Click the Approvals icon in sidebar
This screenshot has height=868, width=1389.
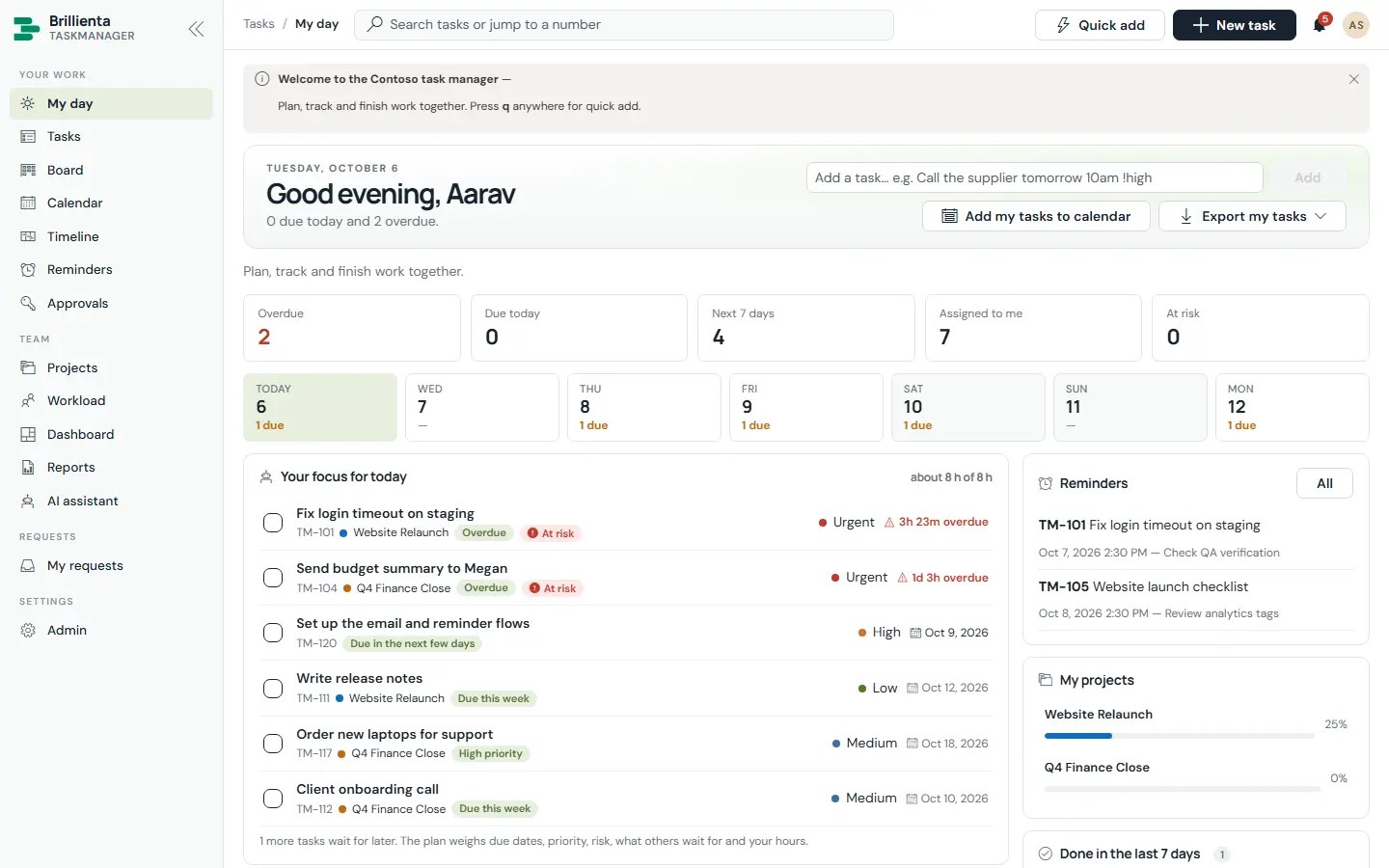[x=28, y=303]
